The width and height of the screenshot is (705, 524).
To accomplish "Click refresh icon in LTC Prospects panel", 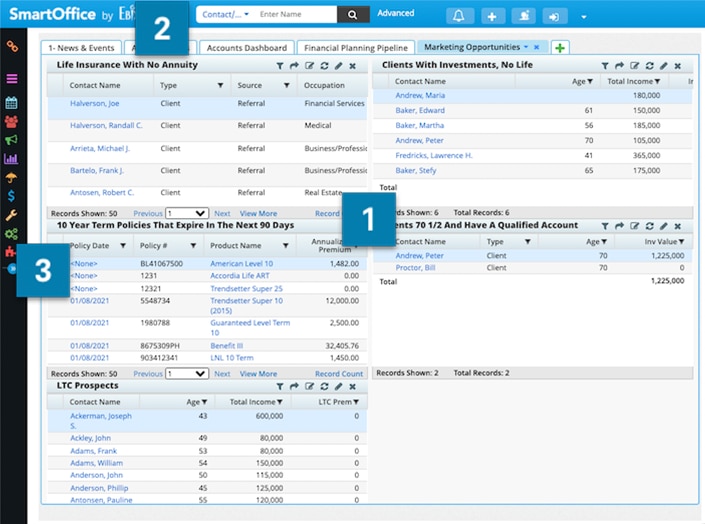I will pyautogui.click(x=324, y=386).
